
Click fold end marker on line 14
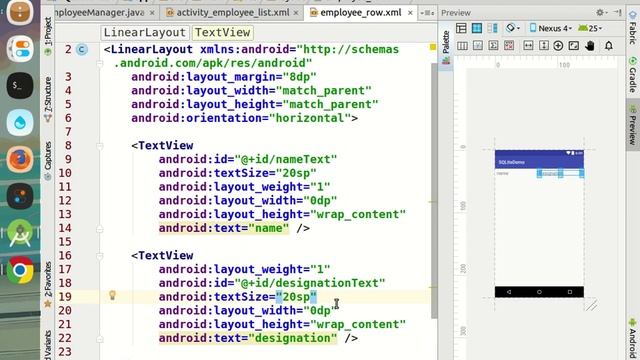(x=100, y=229)
